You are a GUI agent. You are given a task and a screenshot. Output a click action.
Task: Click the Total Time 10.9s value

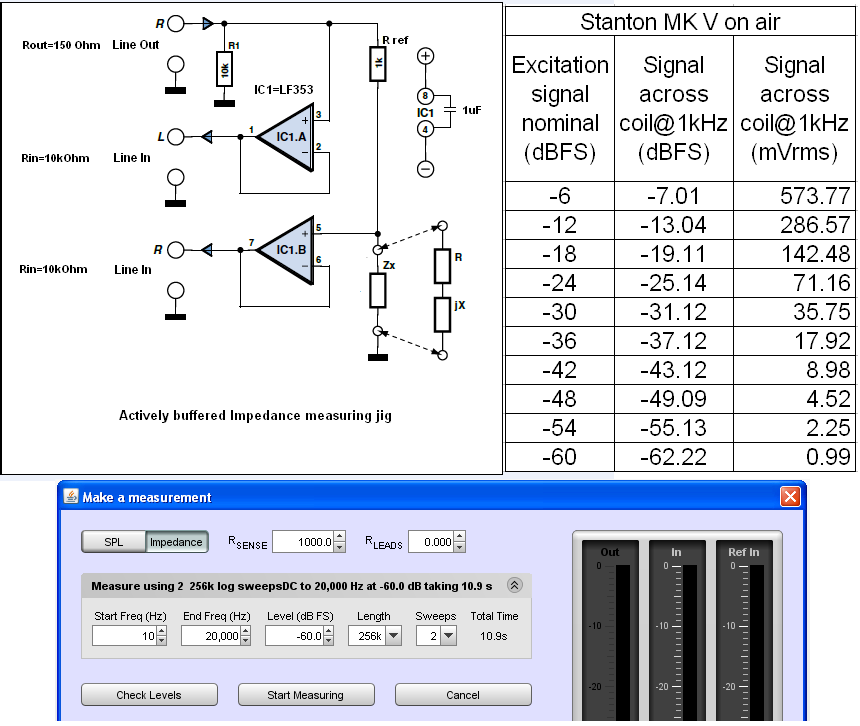[x=494, y=636]
